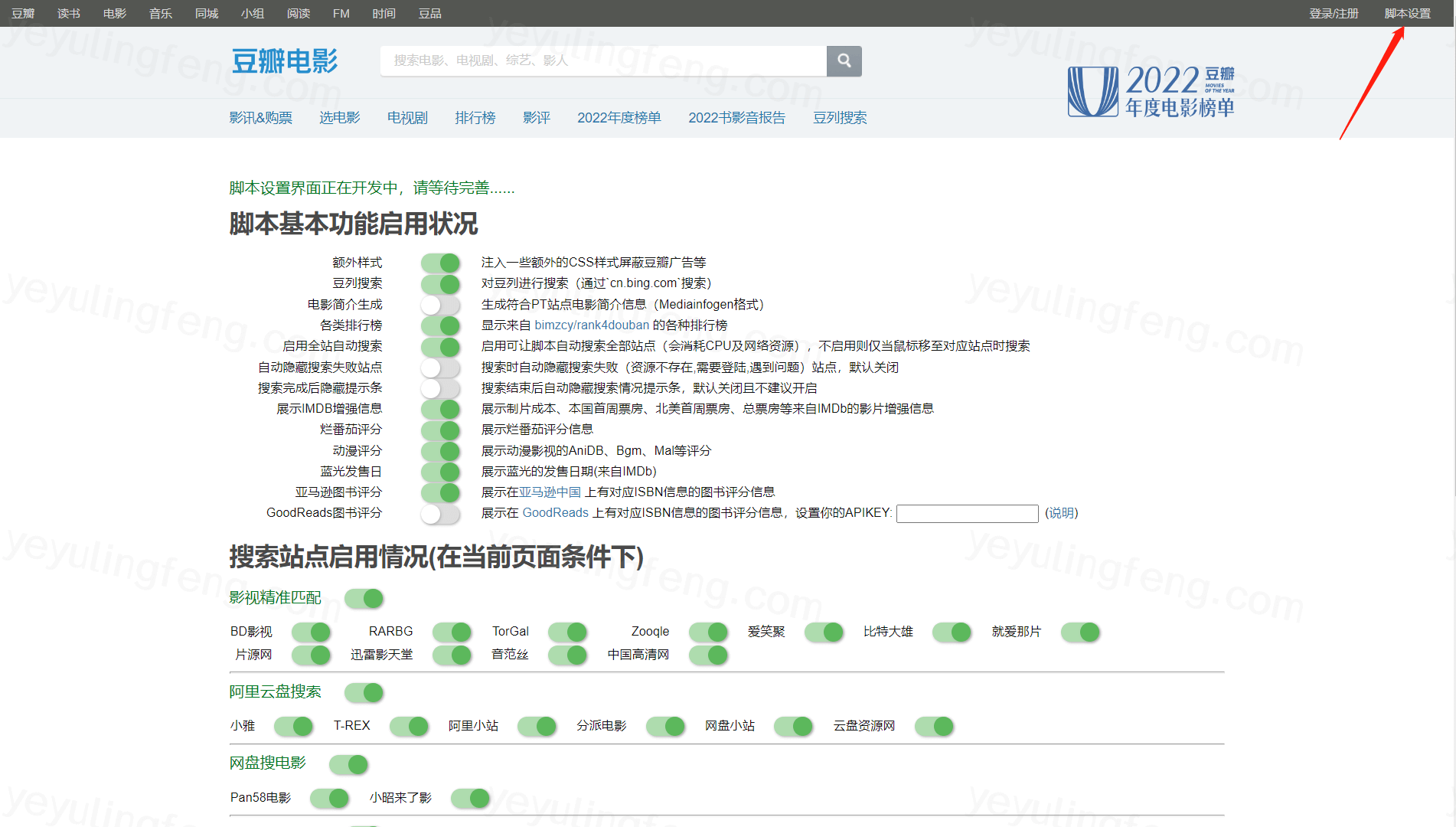Open 同城 in top navigation
This screenshot has height=827, width=1456.
pyautogui.click(x=206, y=14)
